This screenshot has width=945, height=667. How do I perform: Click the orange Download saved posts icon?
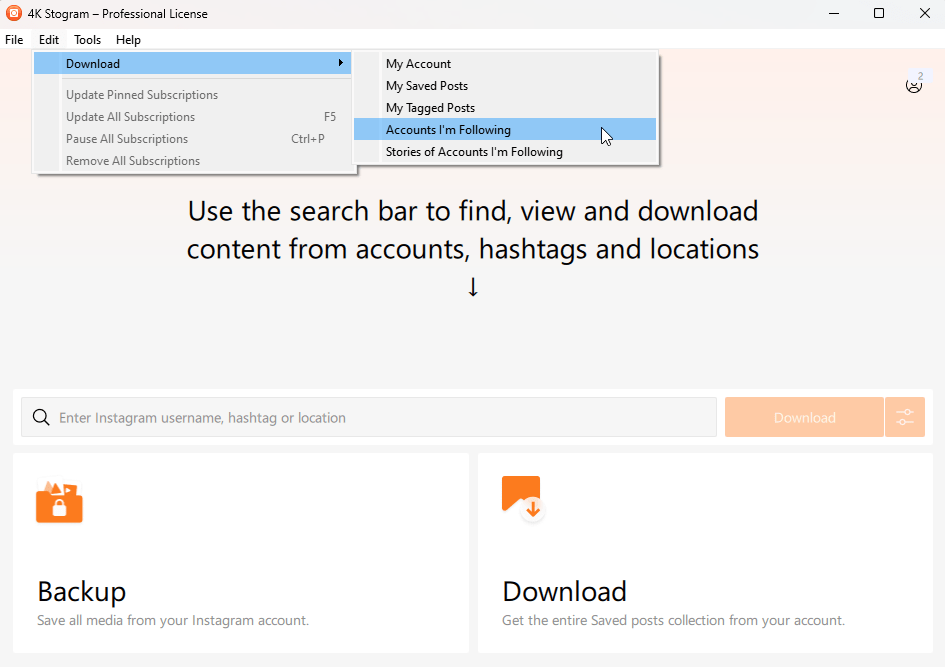[522, 498]
